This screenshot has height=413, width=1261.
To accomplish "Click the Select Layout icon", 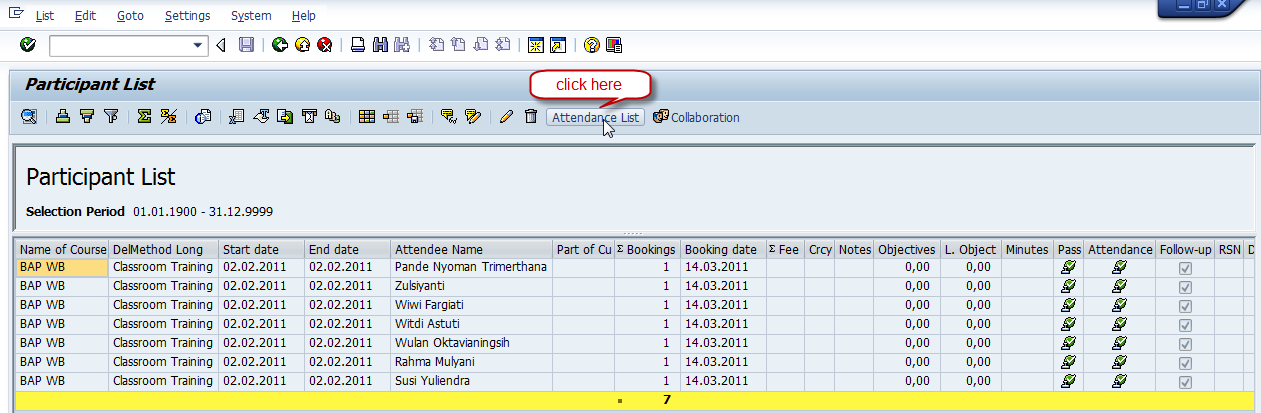I will click(x=391, y=117).
